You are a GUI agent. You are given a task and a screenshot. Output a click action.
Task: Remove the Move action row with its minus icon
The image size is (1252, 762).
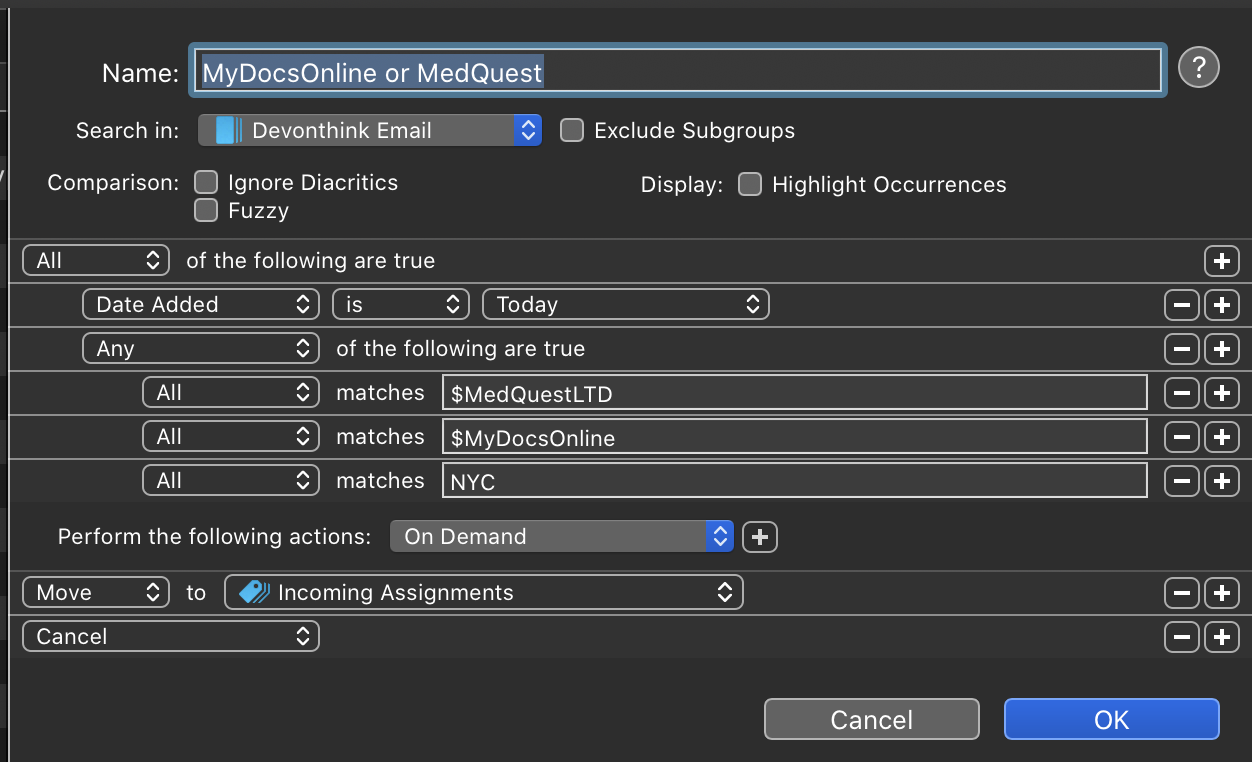(1181, 592)
